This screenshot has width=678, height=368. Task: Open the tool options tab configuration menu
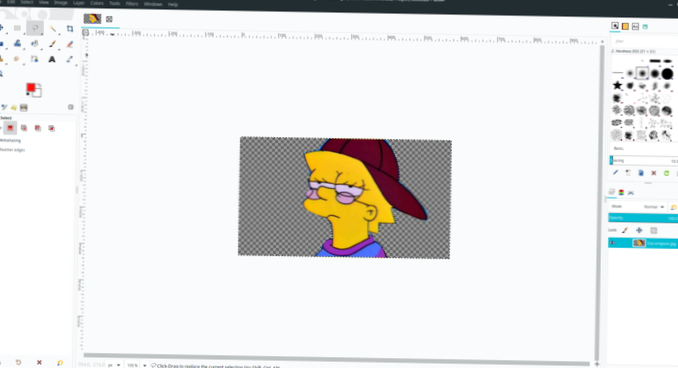70,107
